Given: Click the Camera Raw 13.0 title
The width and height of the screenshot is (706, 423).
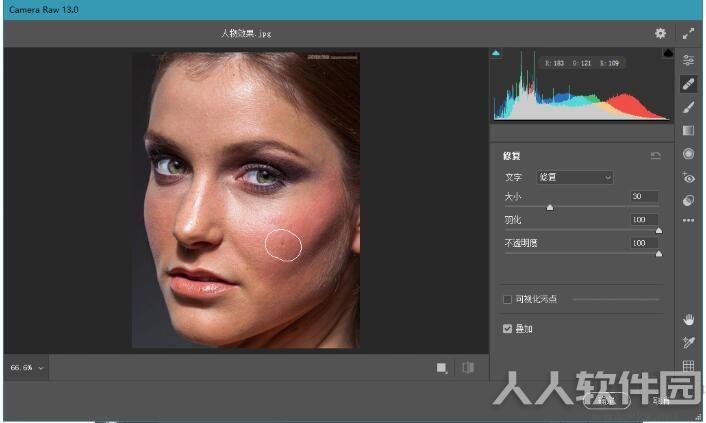Looking at the screenshot, I should (x=44, y=9).
